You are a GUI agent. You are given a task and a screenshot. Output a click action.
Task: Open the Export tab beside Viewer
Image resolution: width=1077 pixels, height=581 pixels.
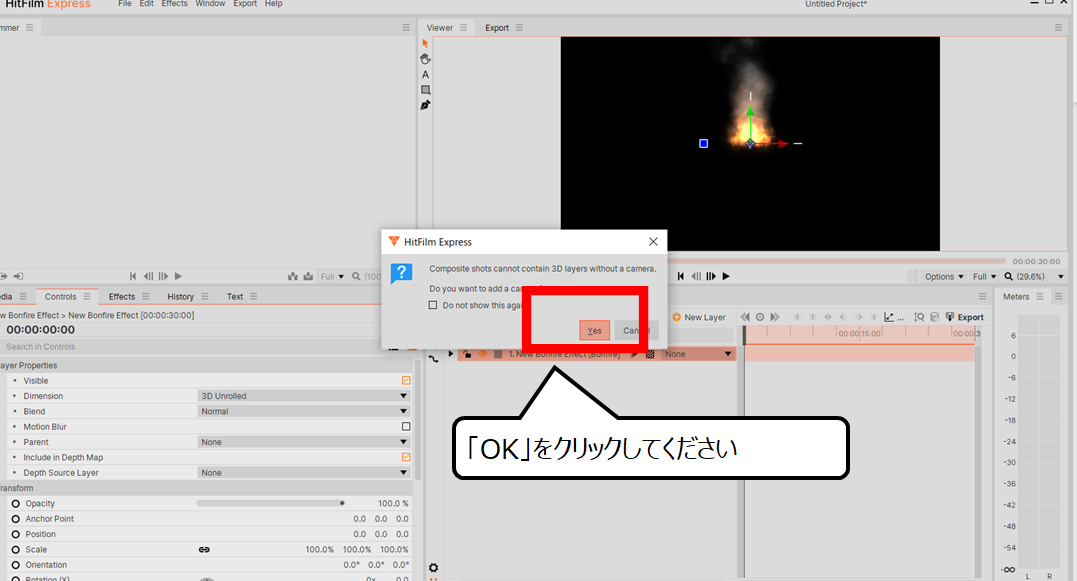point(497,27)
